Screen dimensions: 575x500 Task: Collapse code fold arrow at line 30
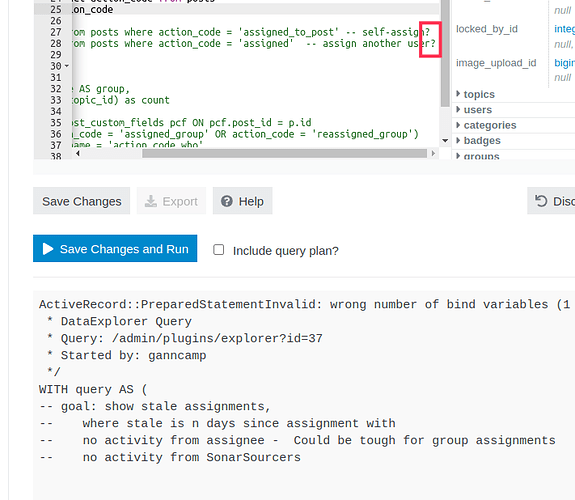[67, 66]
